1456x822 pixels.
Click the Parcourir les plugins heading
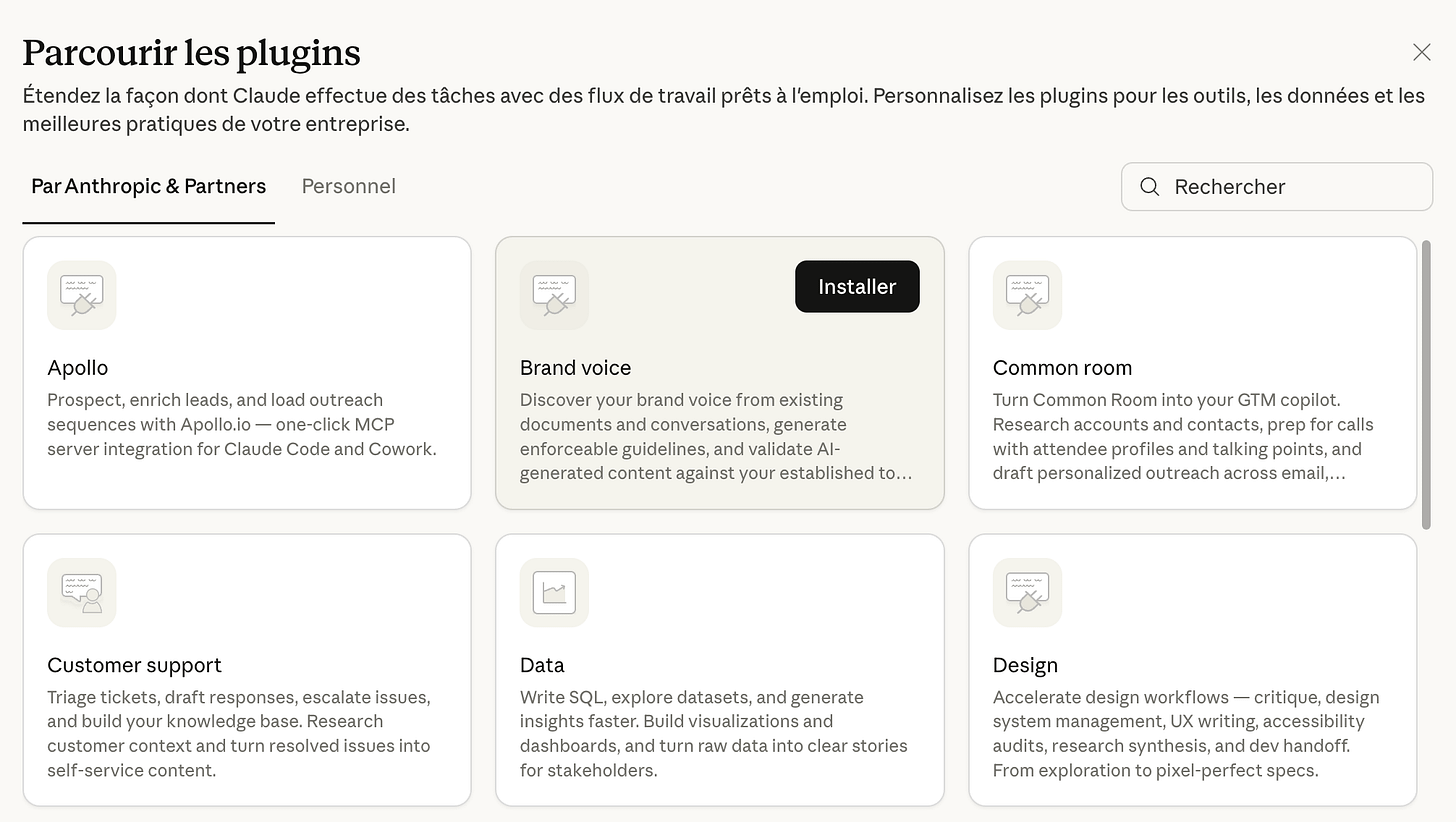[x=192, y=53]
